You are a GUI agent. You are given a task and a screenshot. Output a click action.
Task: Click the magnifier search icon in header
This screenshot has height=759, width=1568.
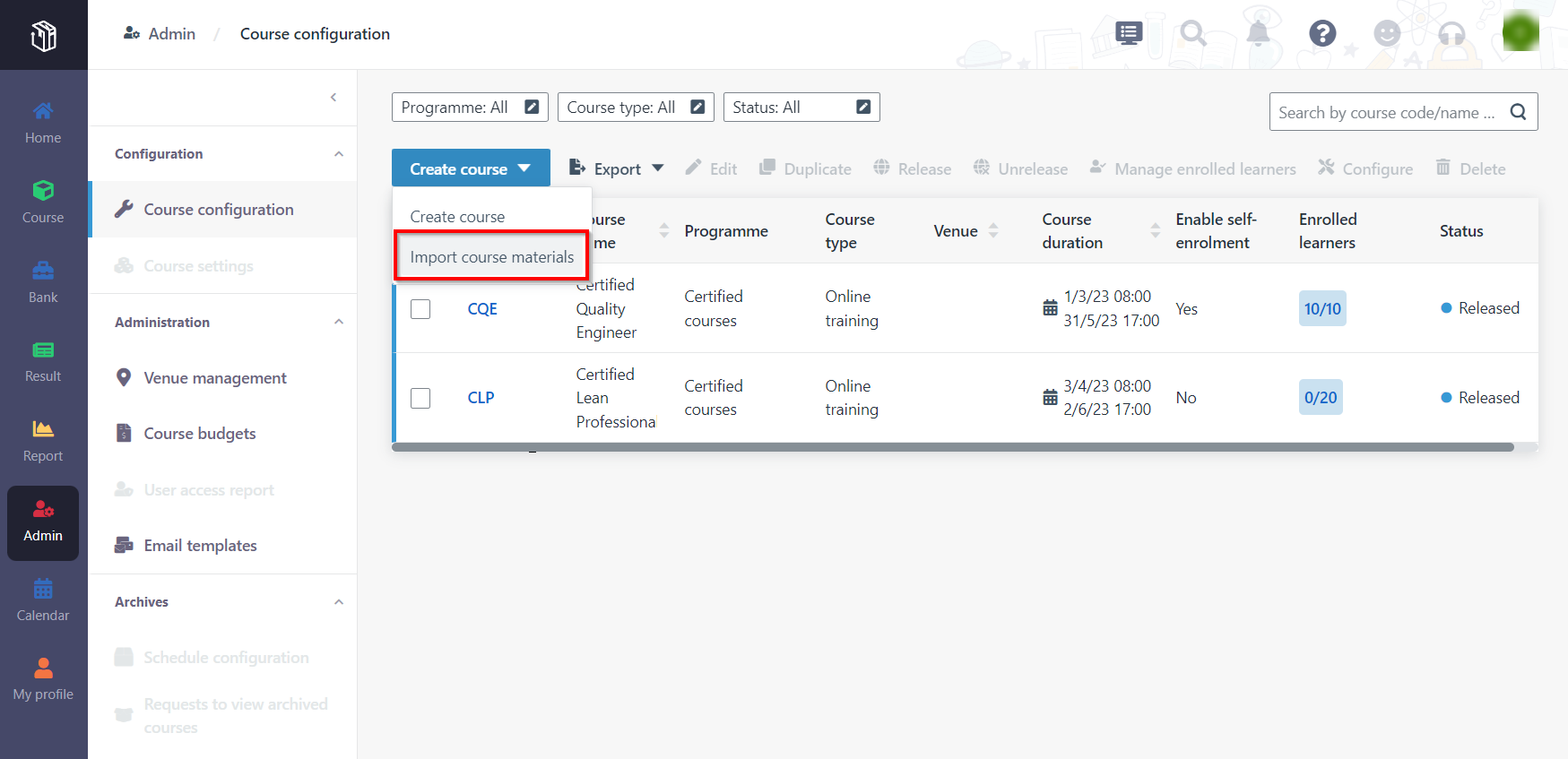coord(1193,34)
